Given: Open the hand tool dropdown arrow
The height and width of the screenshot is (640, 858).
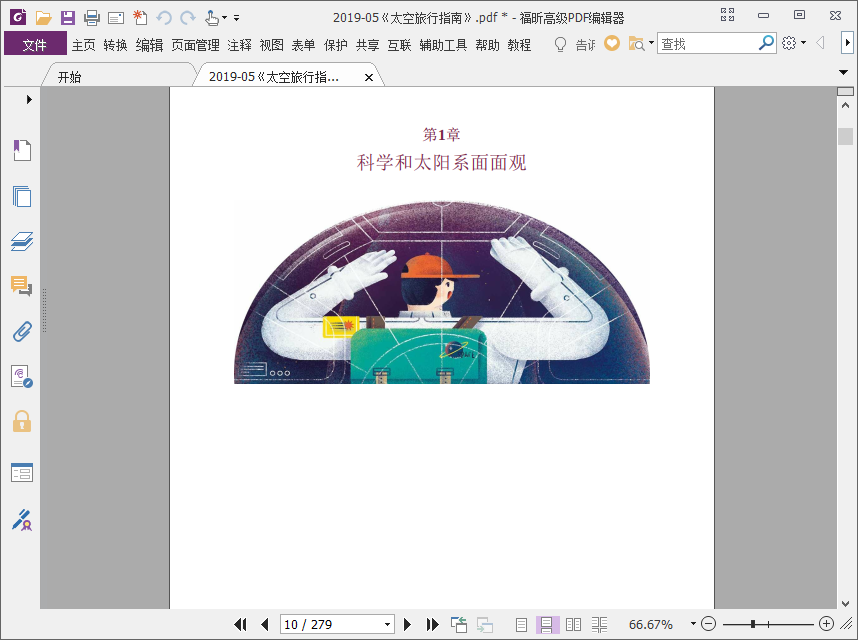Looking at the screenshot, I should [x=224, y=18].
